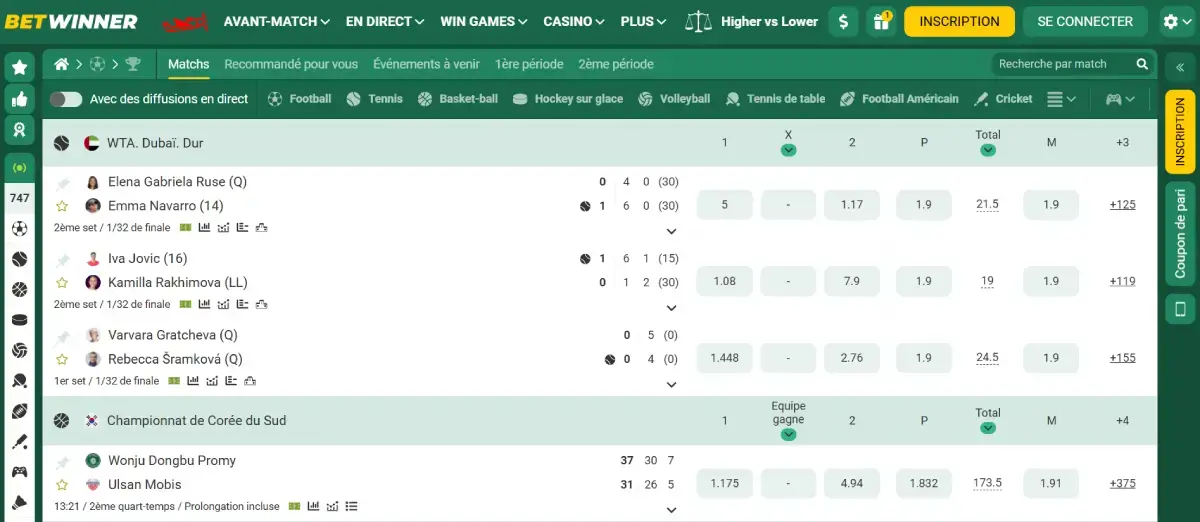Select the live broadcast icon above 747

click(19, 167)
